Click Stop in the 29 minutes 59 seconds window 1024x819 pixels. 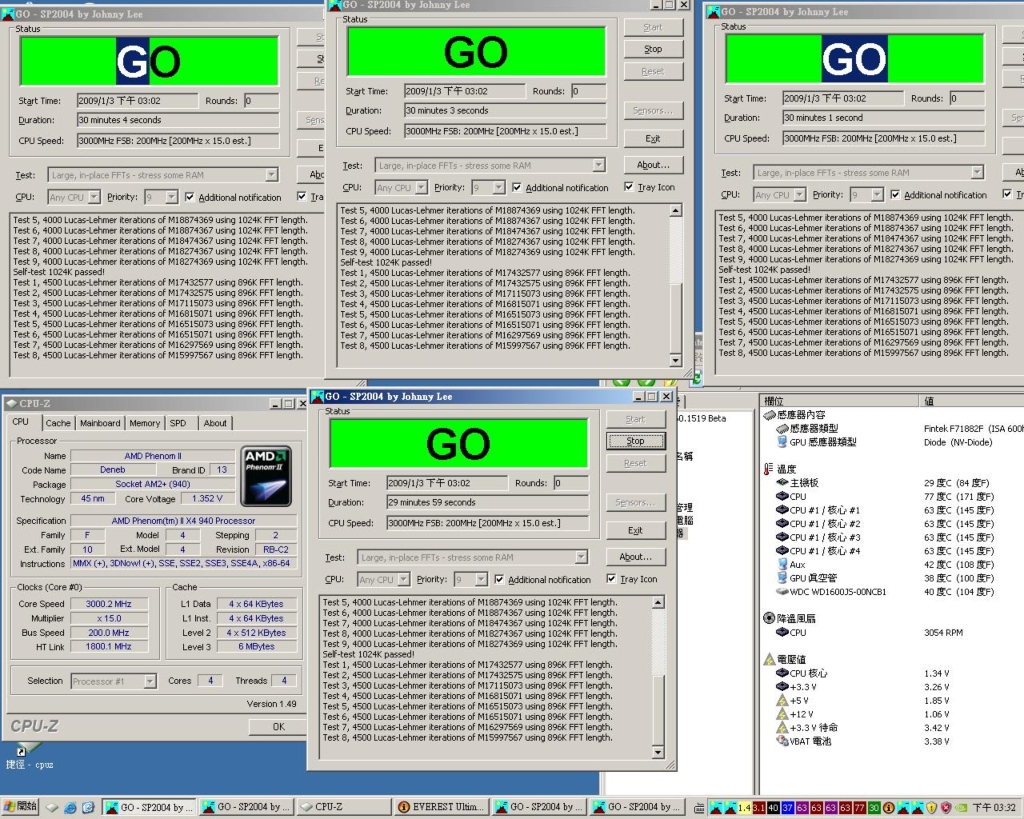[x=635, y=441]
